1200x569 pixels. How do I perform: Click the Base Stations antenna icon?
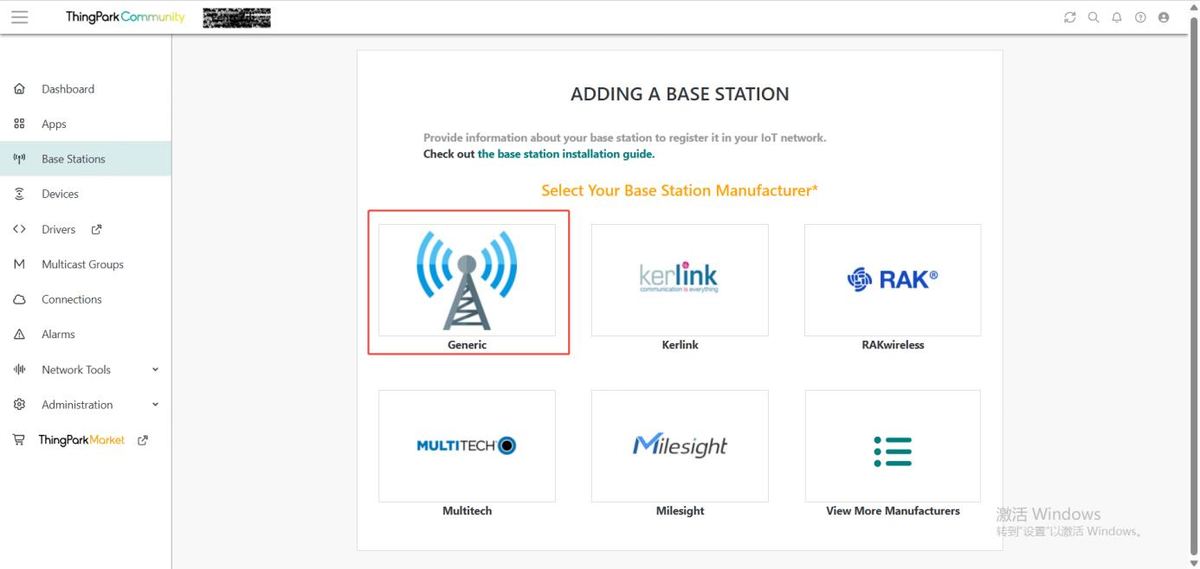[19, 159]
